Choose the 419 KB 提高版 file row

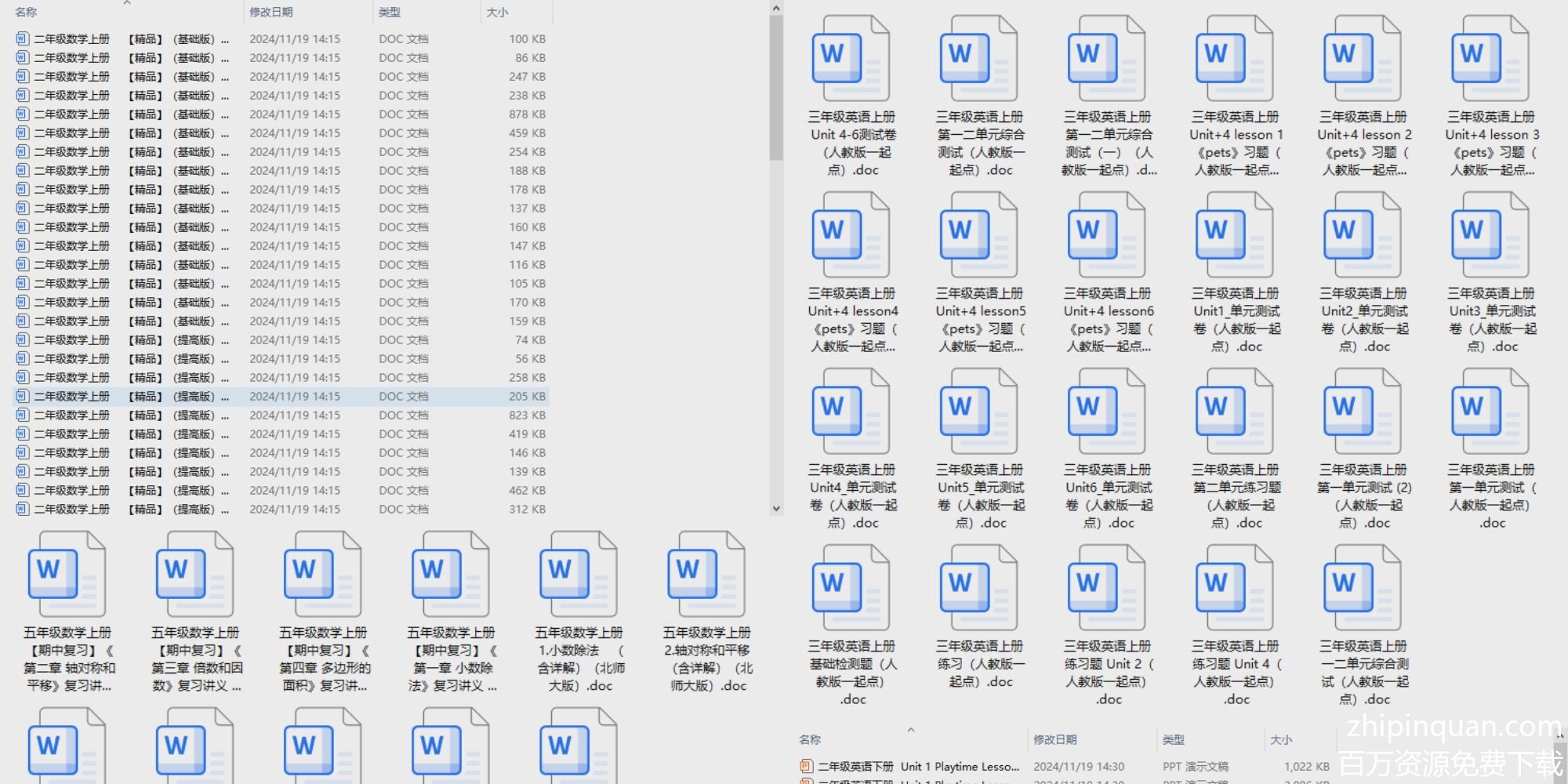[x=281, y=434]
